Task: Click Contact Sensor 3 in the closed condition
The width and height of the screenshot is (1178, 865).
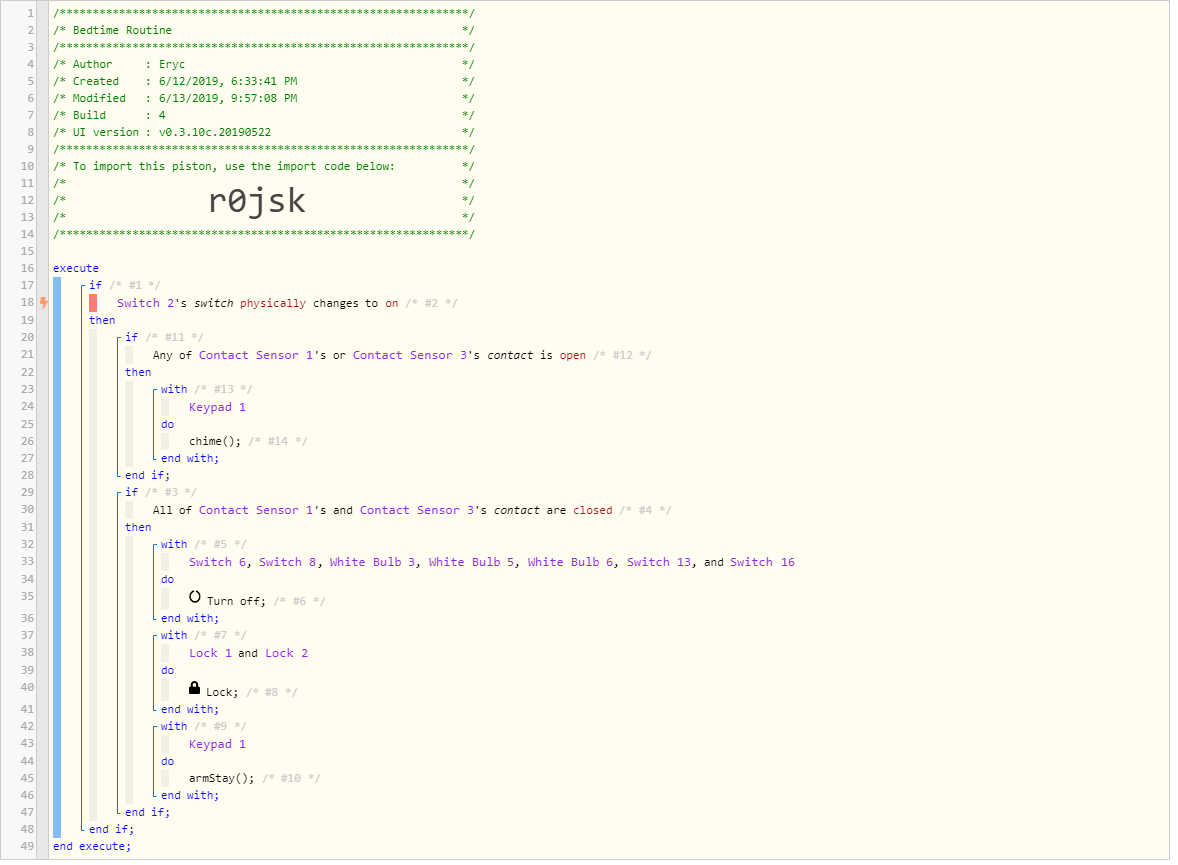Action: 417,510
